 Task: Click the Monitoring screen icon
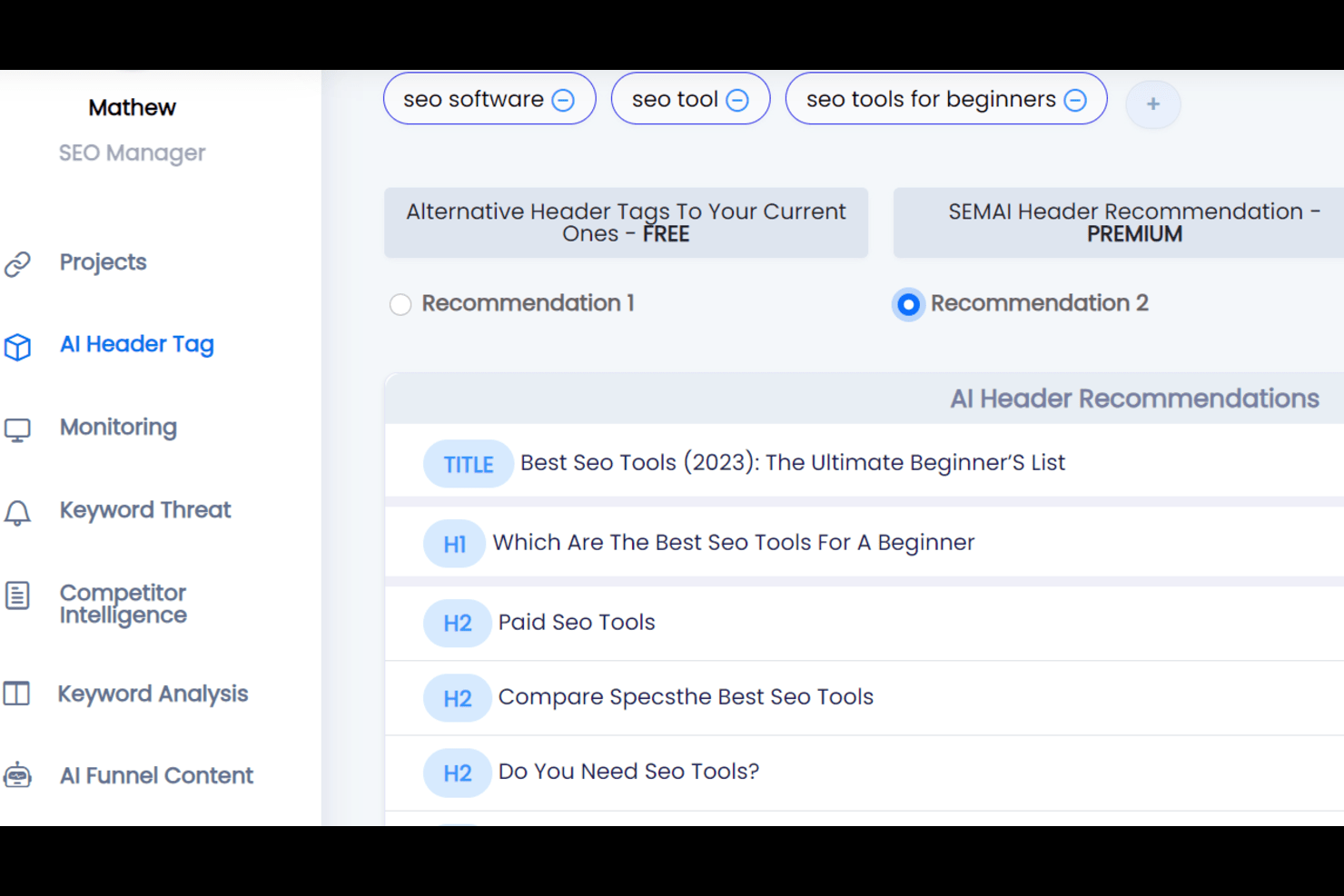[18, 429]
